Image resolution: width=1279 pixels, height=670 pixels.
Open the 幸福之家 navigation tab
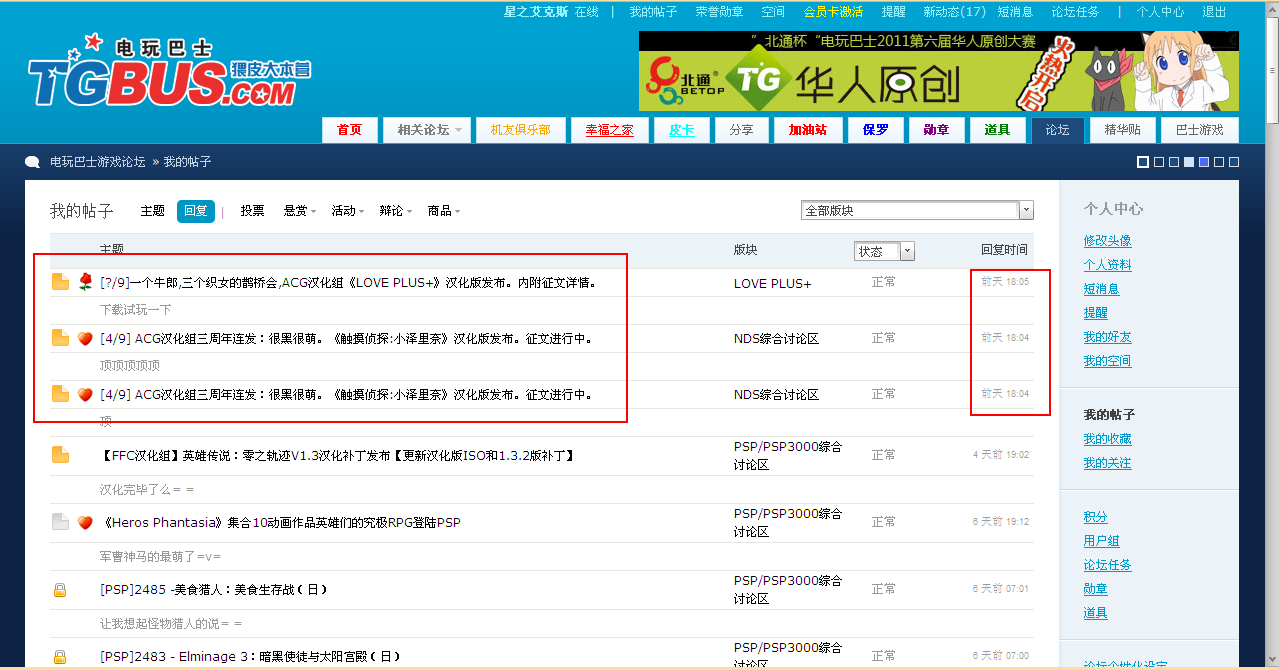pos(610,130)
